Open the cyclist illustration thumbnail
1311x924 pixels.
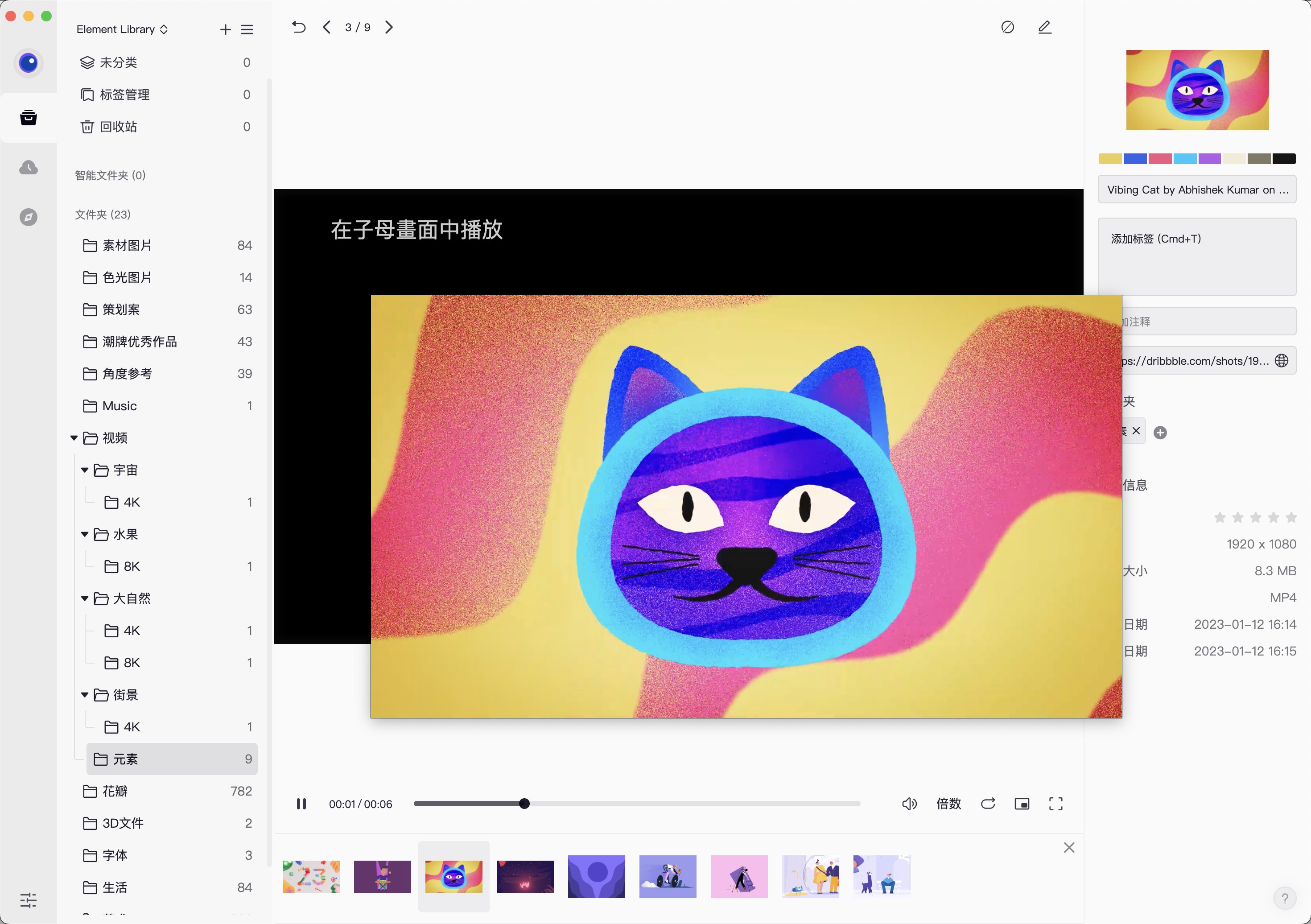click(668, 876)
